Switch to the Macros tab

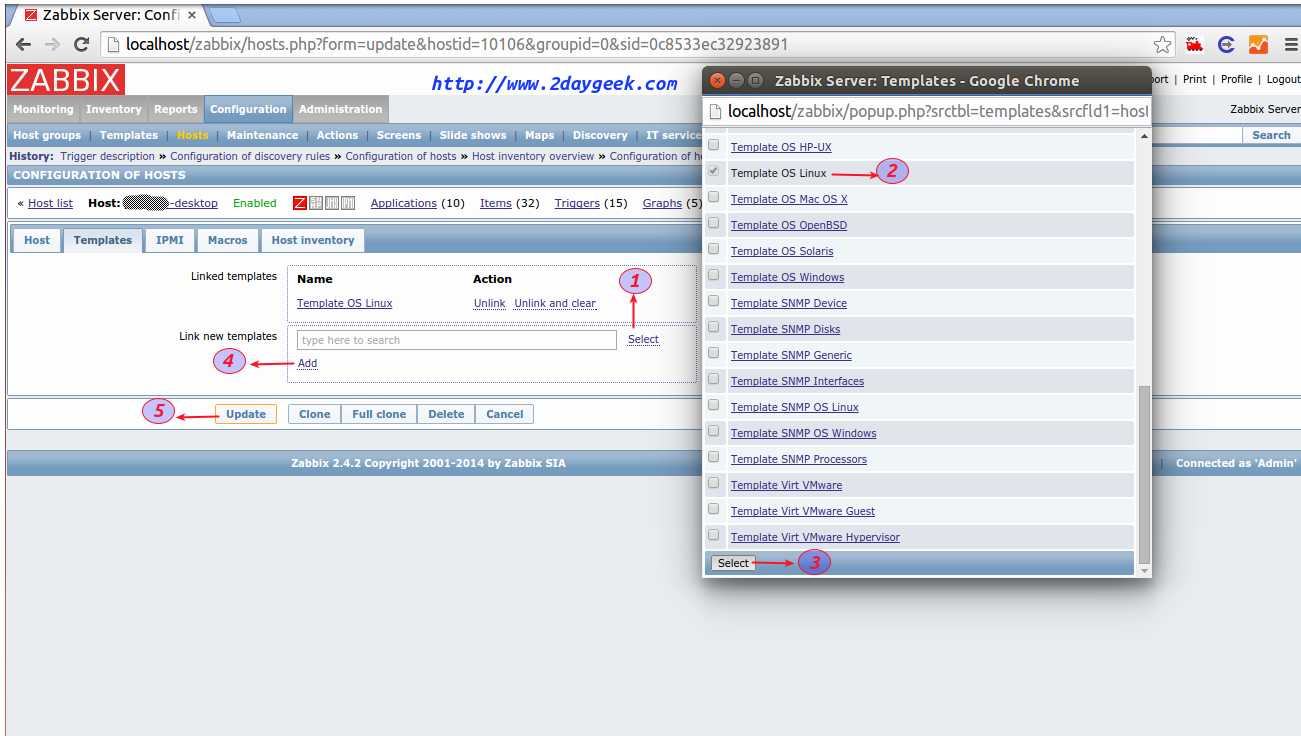228,240
